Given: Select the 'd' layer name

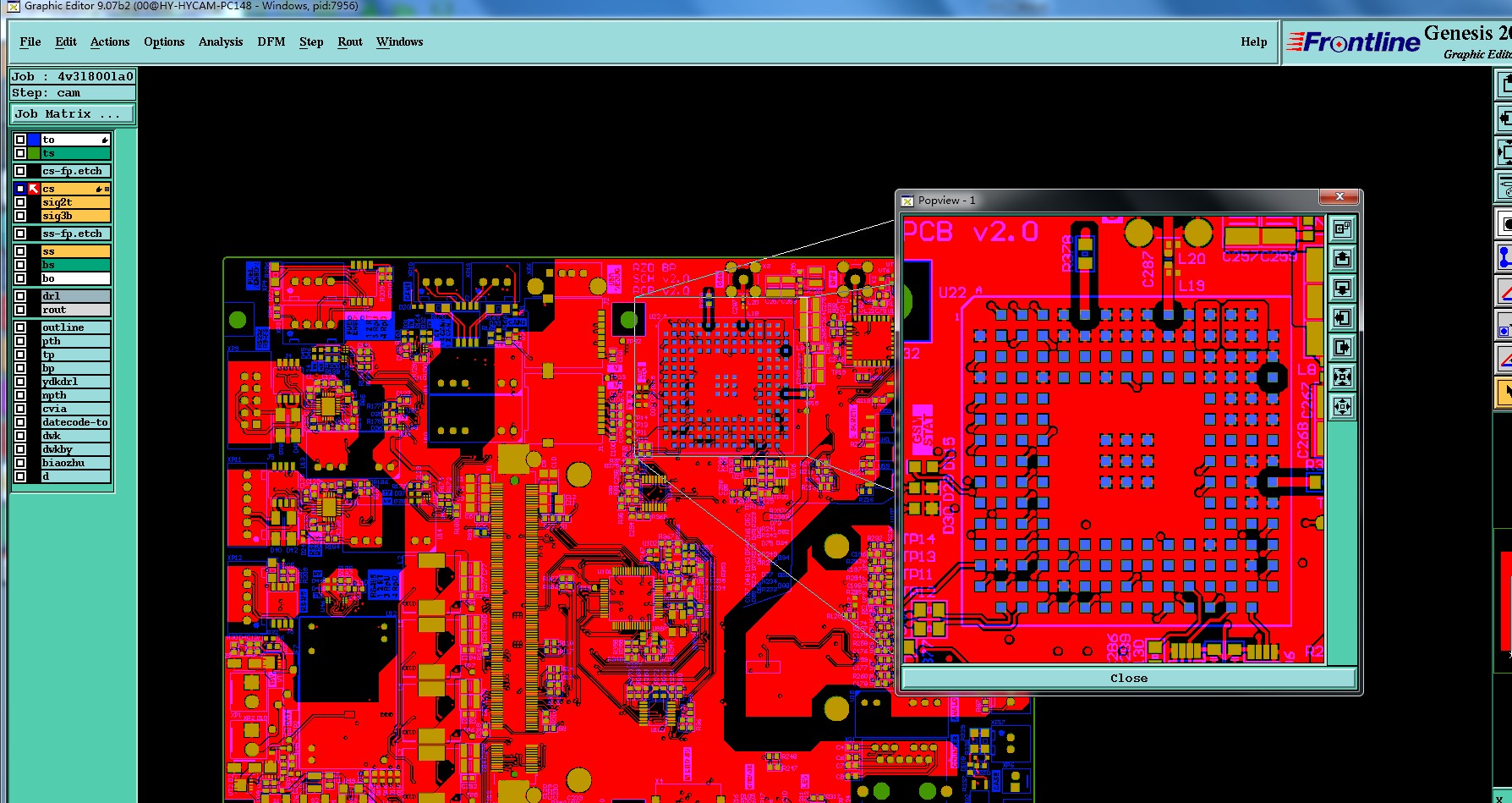Looking at the screenshot, I should 75,476.
